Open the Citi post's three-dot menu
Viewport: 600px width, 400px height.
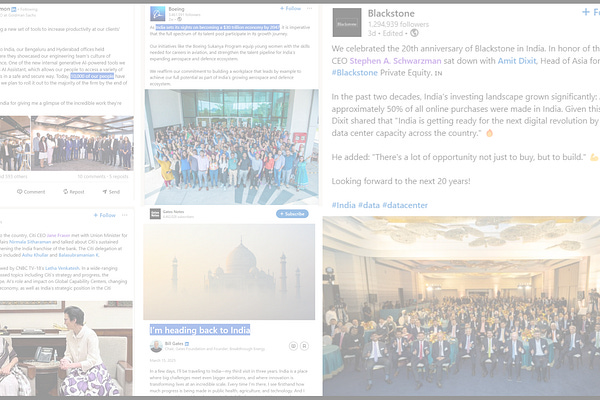pyautogui.click(x=124, y=215)
